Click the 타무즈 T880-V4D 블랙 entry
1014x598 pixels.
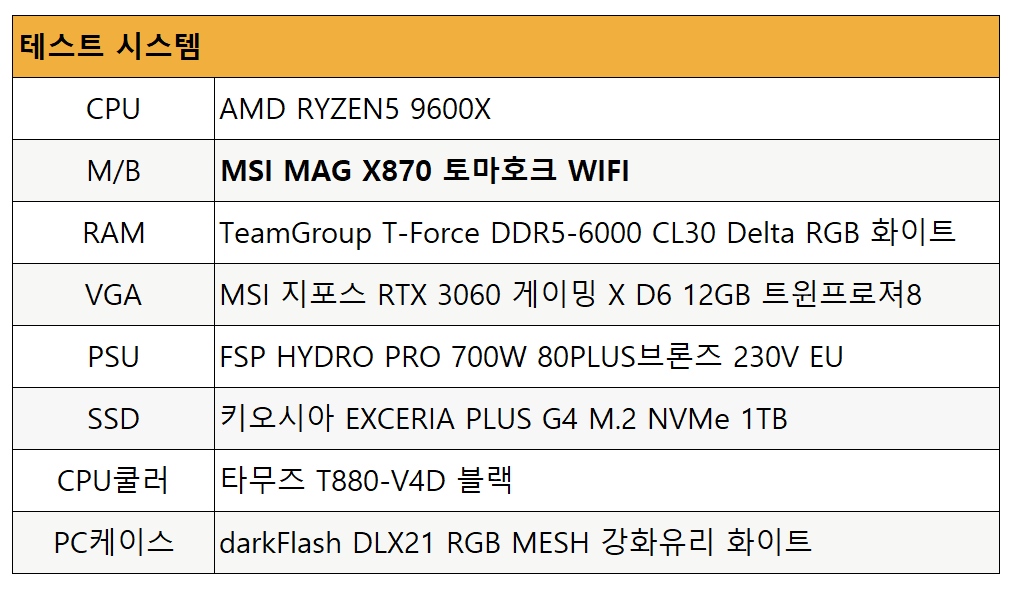click(x=366, y=481)
